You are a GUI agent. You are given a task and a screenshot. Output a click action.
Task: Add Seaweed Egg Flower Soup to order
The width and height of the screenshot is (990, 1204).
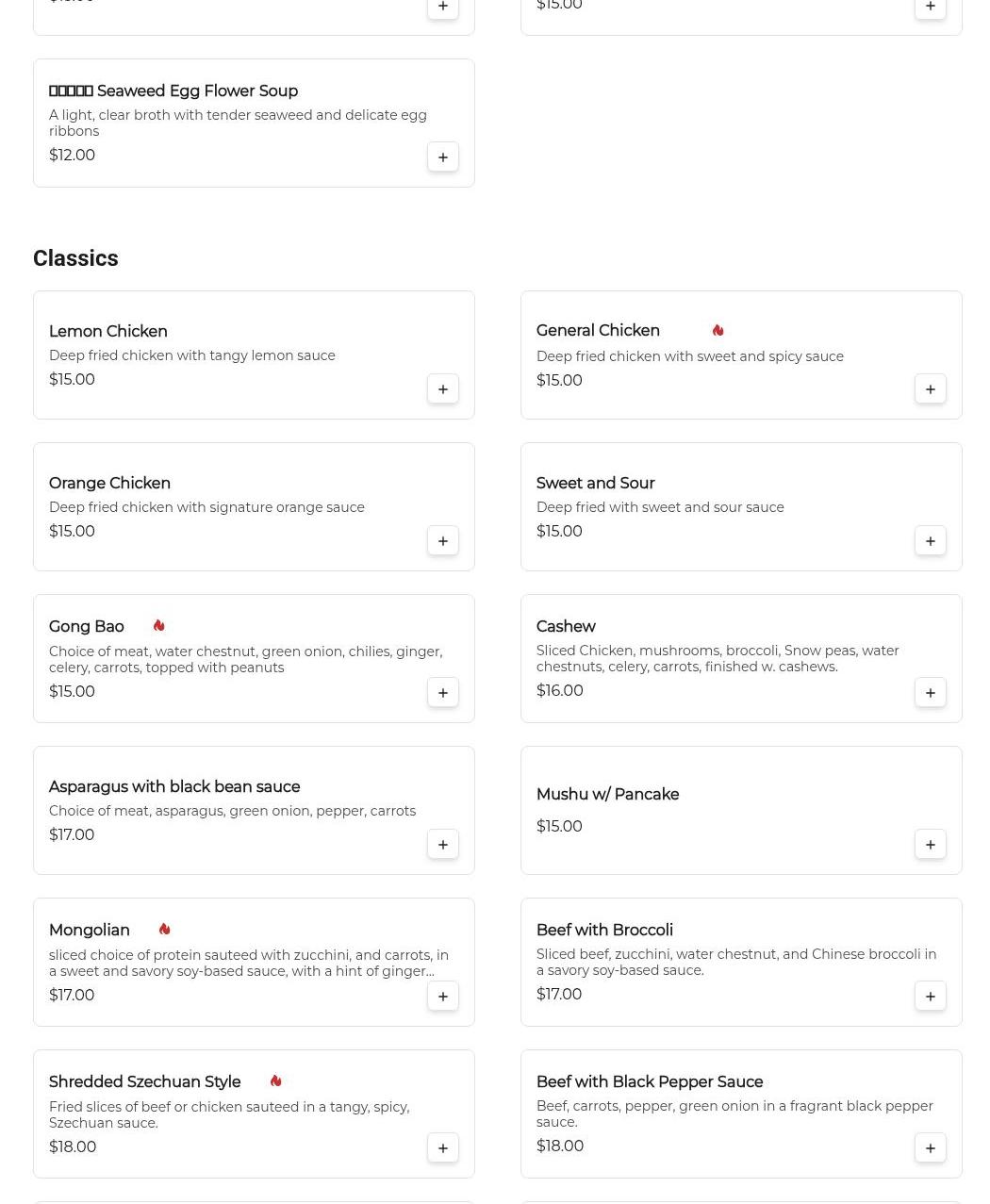[x=443, y=157]
